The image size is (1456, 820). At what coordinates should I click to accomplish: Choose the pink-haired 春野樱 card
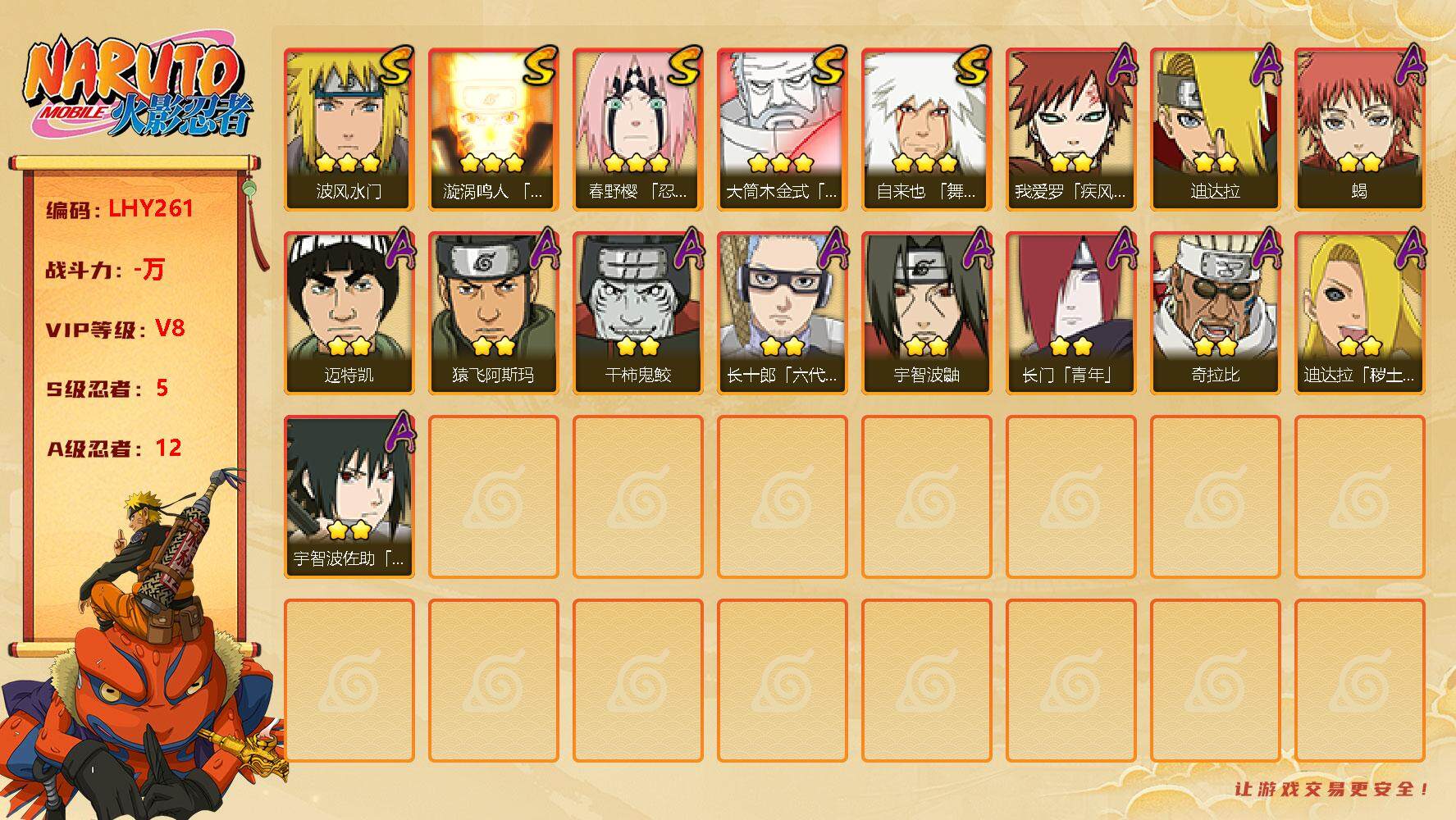(638, 130)
